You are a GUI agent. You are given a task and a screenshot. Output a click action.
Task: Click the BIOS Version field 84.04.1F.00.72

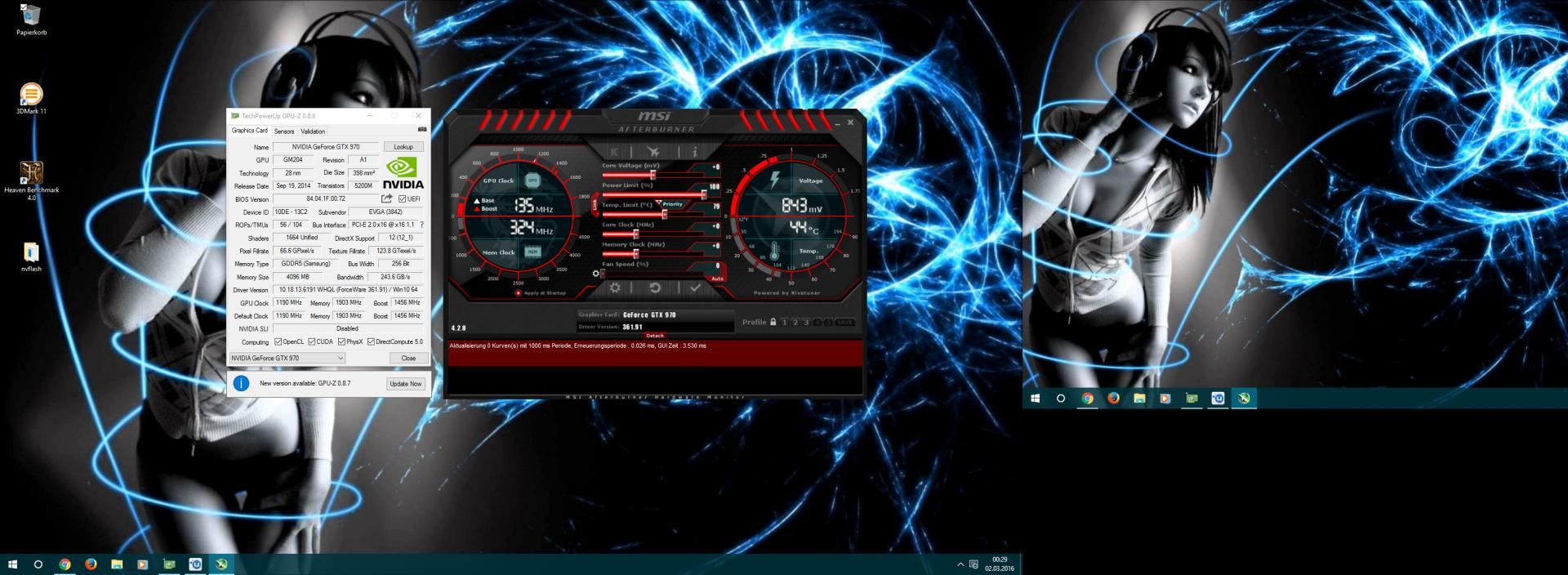click(326, 198)
